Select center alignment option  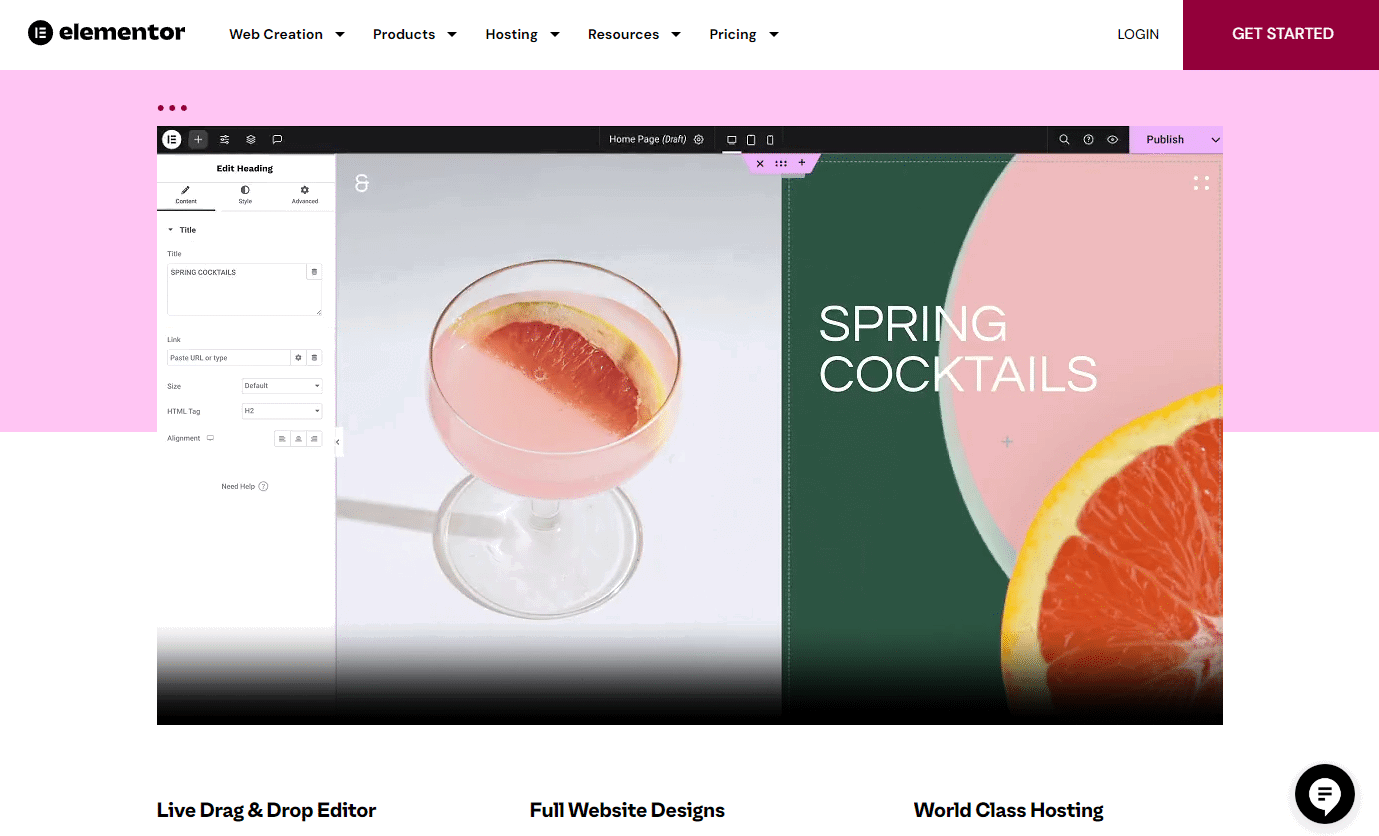tap(298, 438)
